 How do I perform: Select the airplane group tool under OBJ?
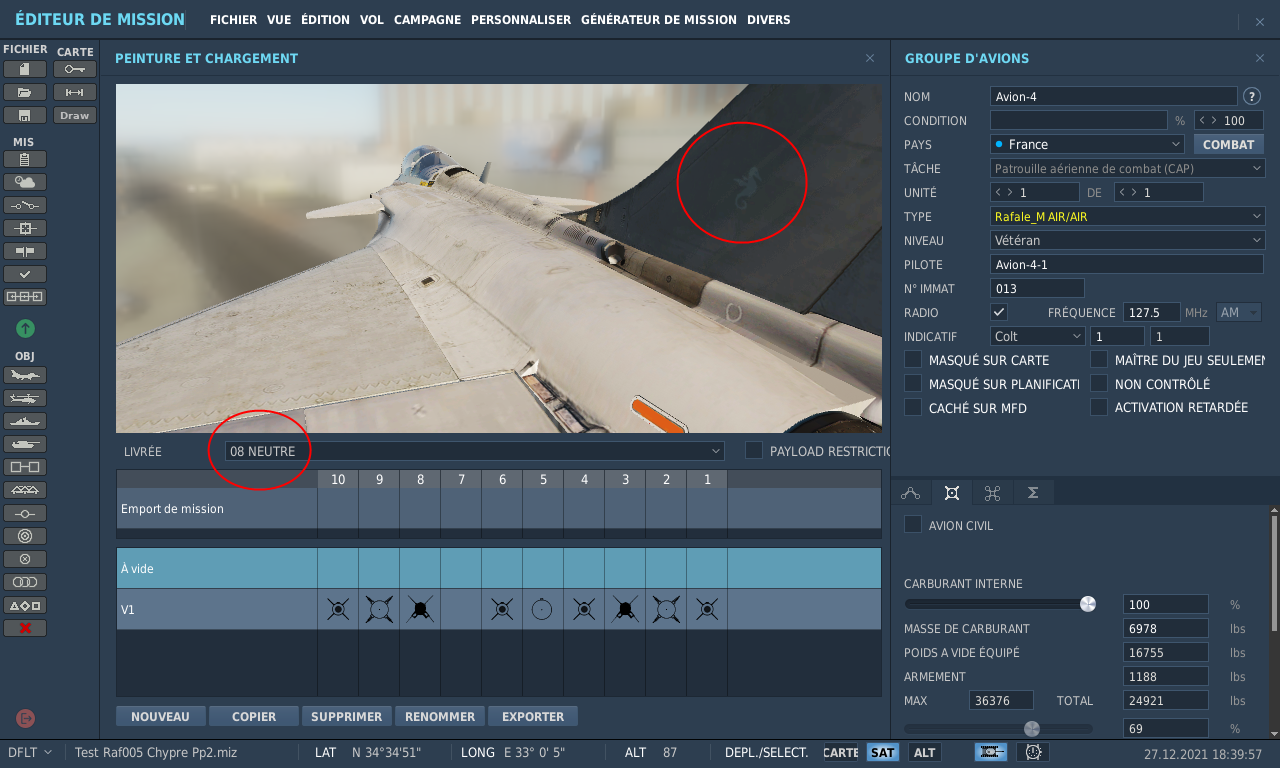tap(25, 375)
